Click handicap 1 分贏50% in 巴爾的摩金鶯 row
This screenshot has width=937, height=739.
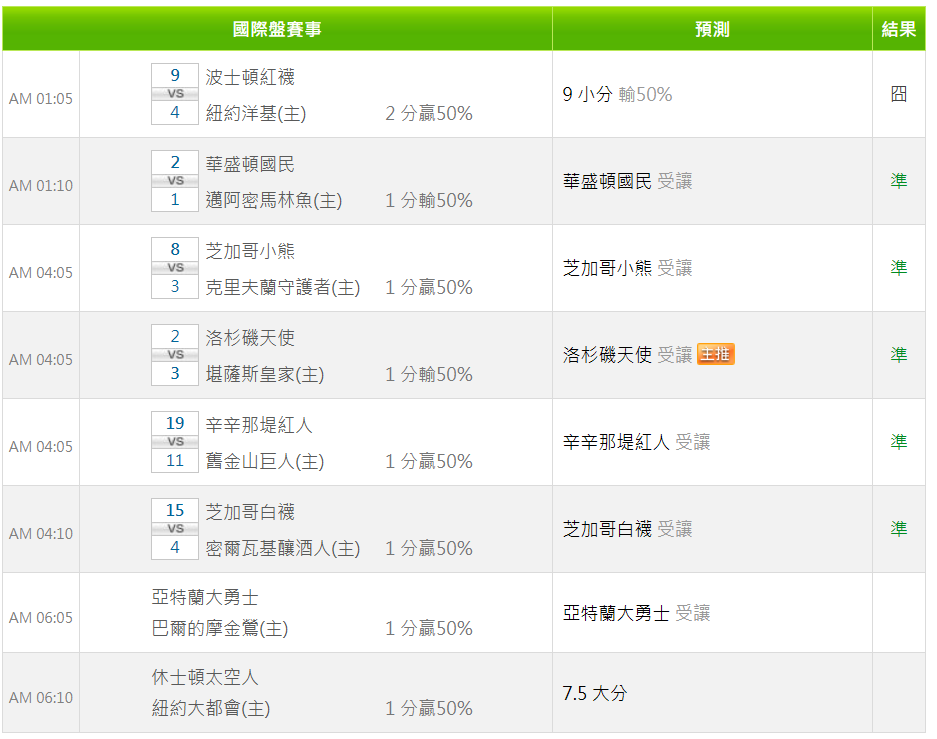point(428,628)
